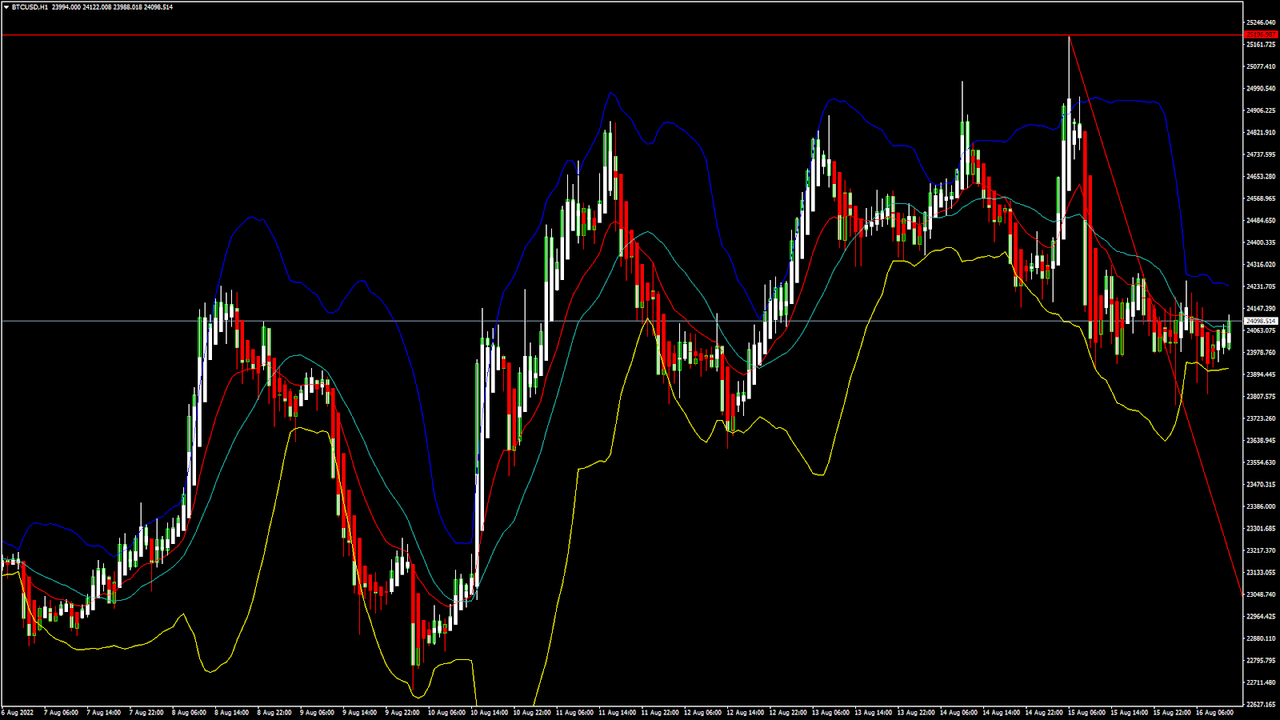
Task: Click the 24653.280 price scale label
Action: pos(1261,177)
